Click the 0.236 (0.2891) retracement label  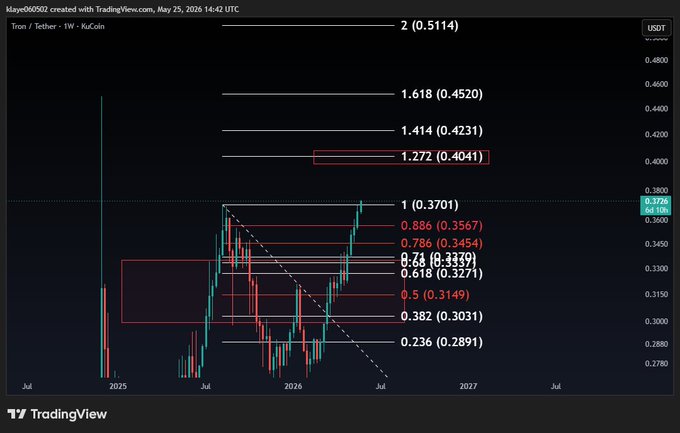[x=441, y=342]
